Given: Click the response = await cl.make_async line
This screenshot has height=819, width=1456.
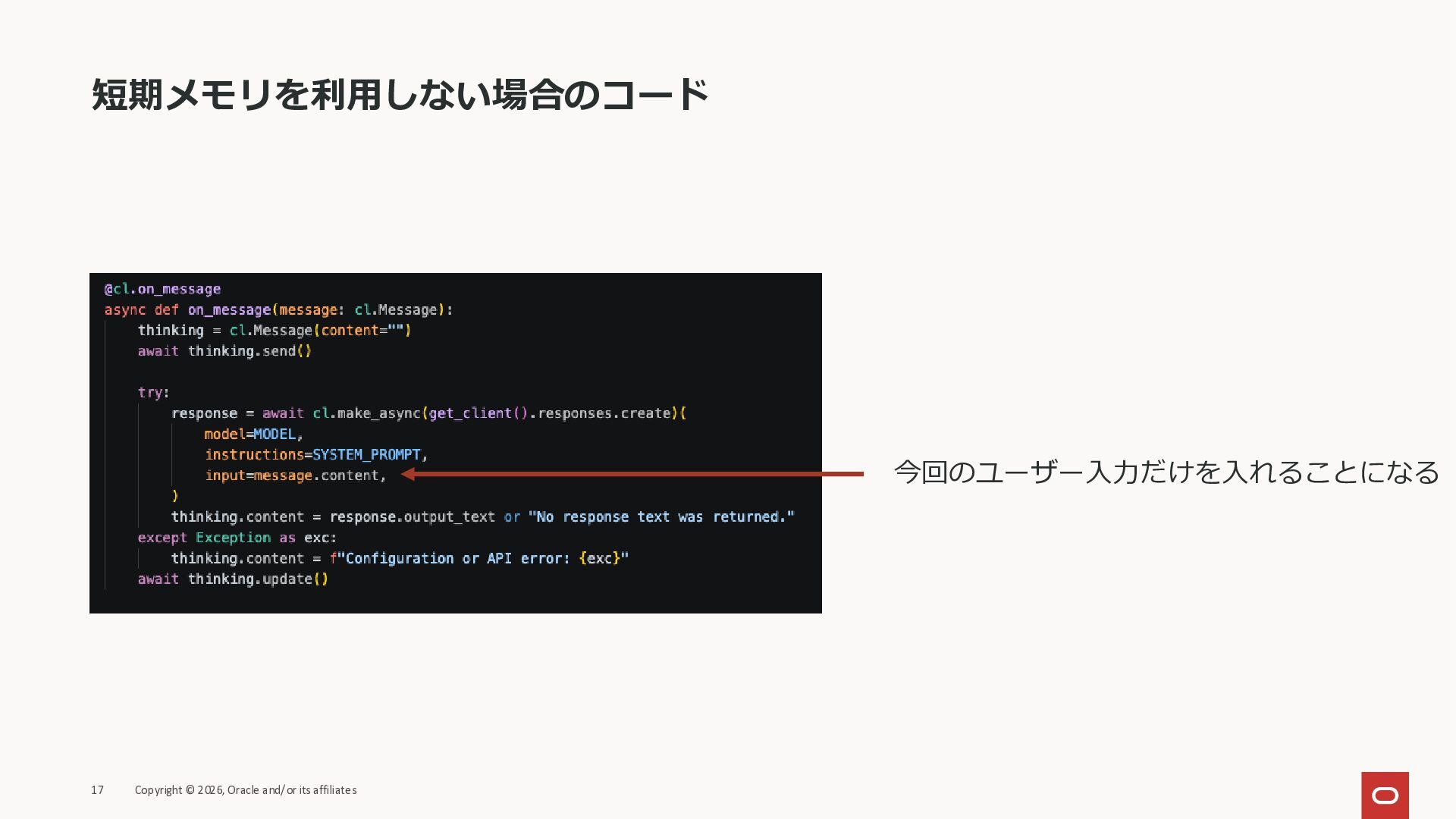Looking at the screenshot, I should click(428, 413).
